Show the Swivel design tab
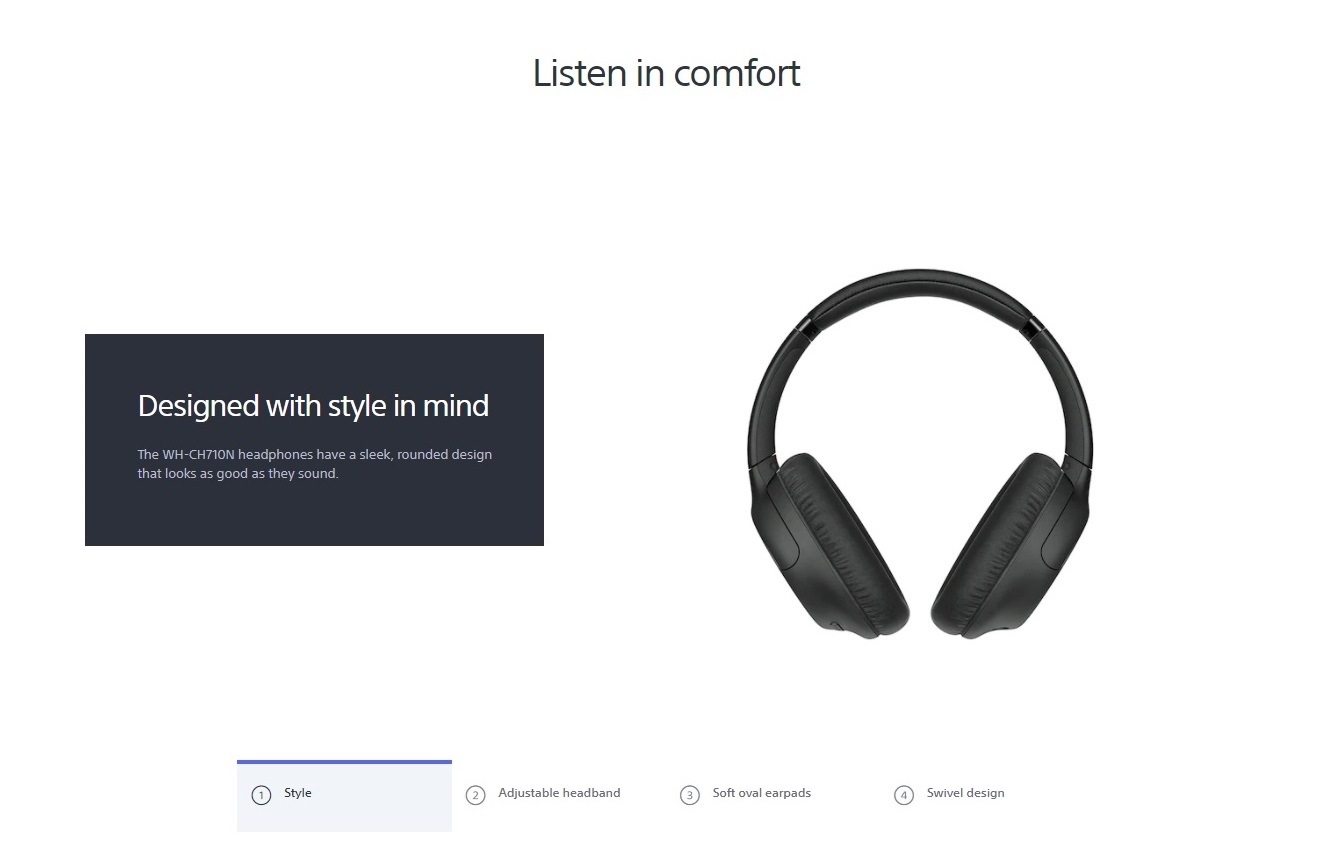 [x=965, y=793]
